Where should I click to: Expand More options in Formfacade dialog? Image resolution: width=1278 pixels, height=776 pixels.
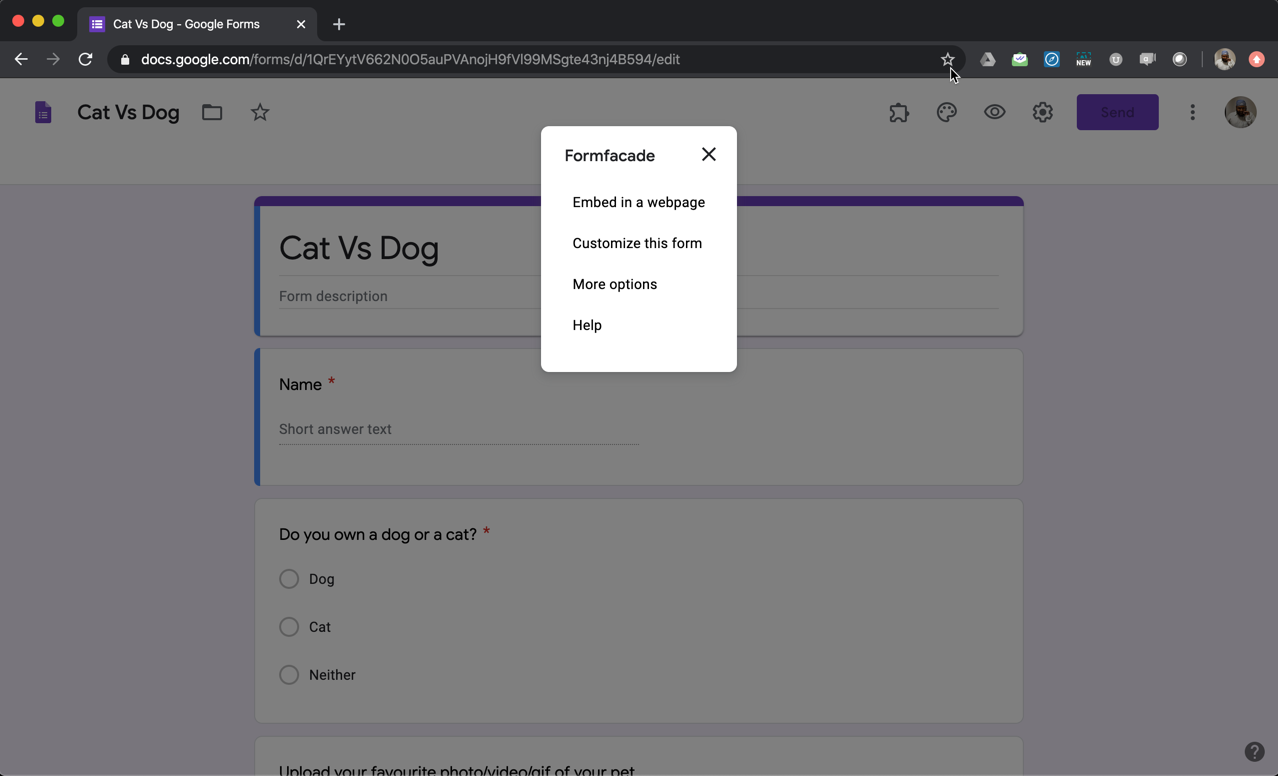pos(614,284)
